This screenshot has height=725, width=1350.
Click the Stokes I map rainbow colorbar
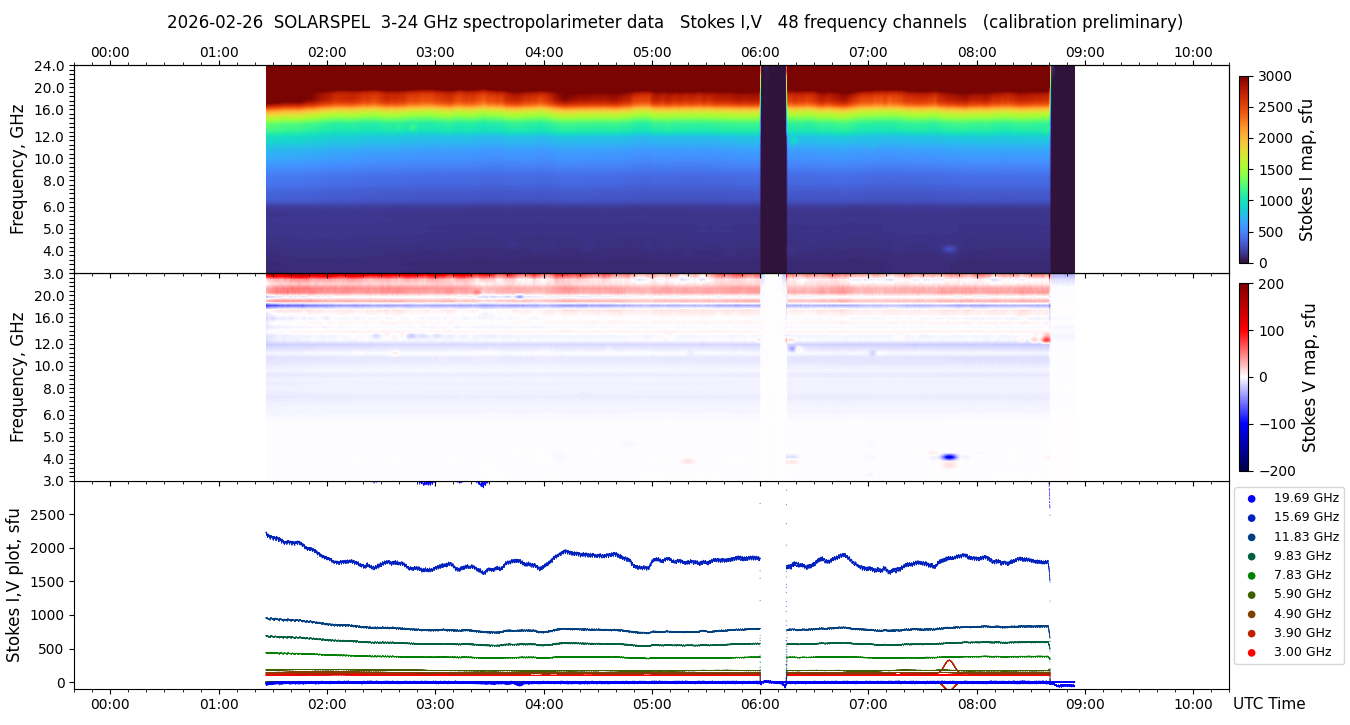[x=1244, y=169]
